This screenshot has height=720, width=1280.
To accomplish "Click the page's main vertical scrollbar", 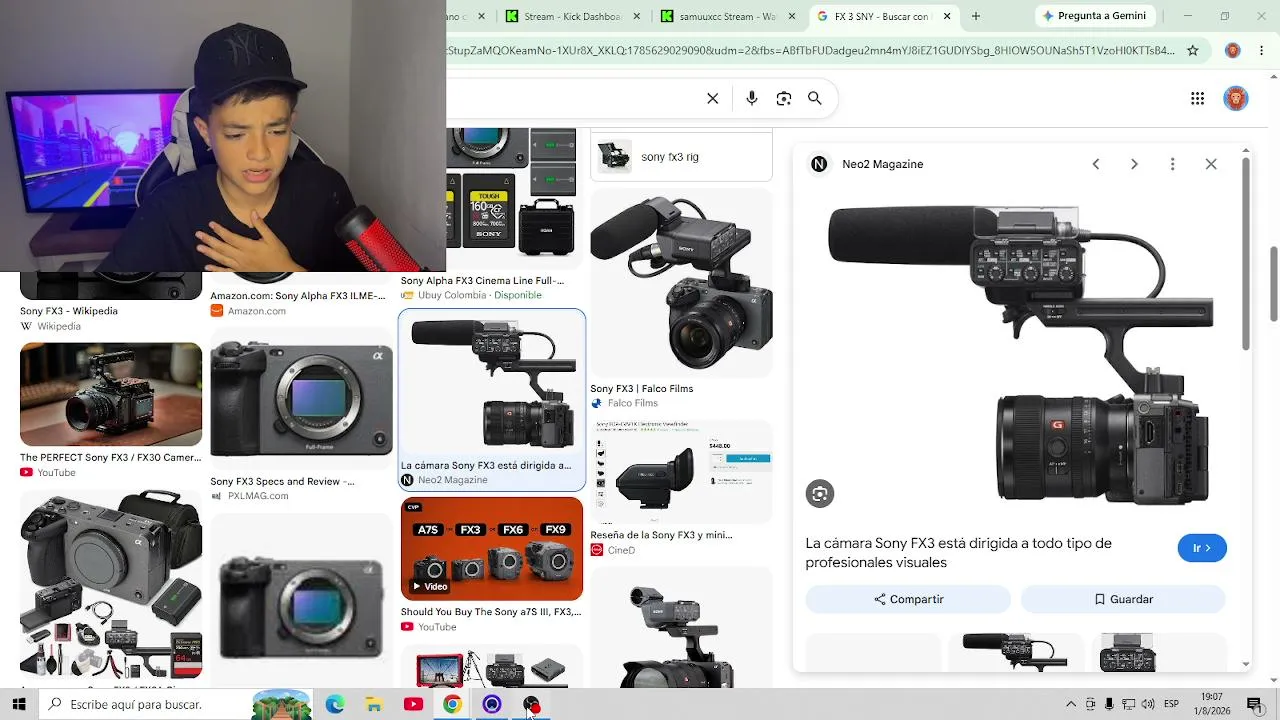I will 1274,284.
